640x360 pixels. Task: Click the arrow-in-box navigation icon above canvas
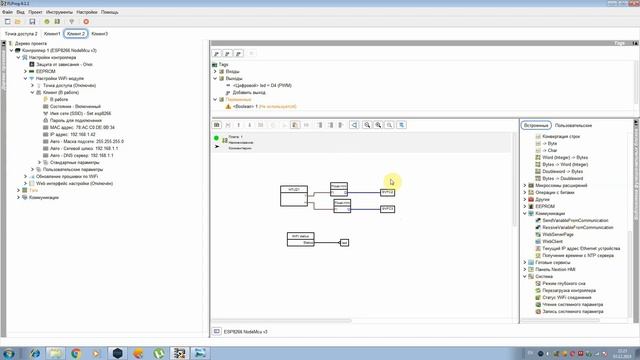tap(354, 125)
